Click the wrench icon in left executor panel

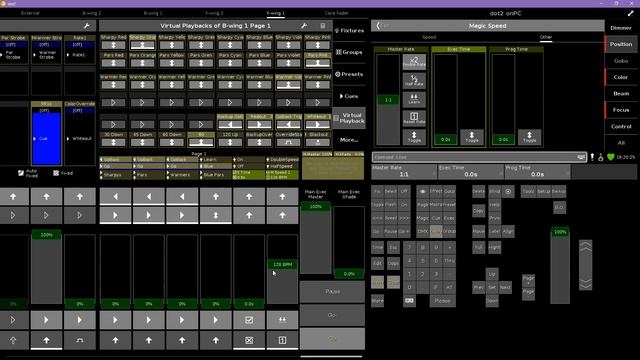click(87, 26)
